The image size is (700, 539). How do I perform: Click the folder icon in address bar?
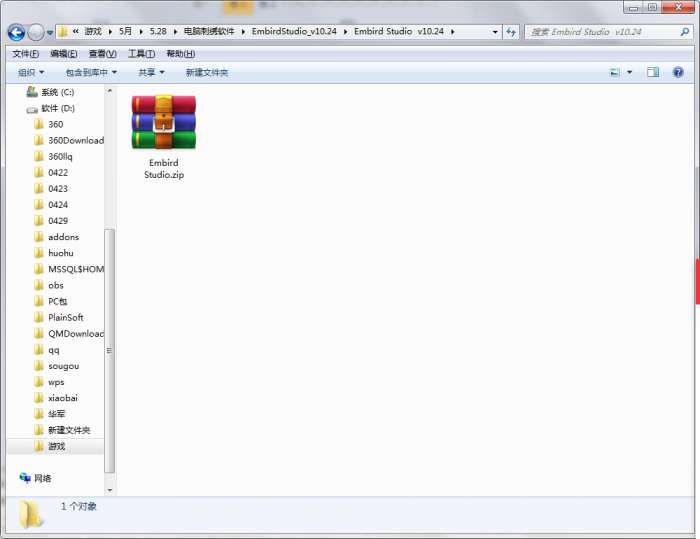point(63,32)
